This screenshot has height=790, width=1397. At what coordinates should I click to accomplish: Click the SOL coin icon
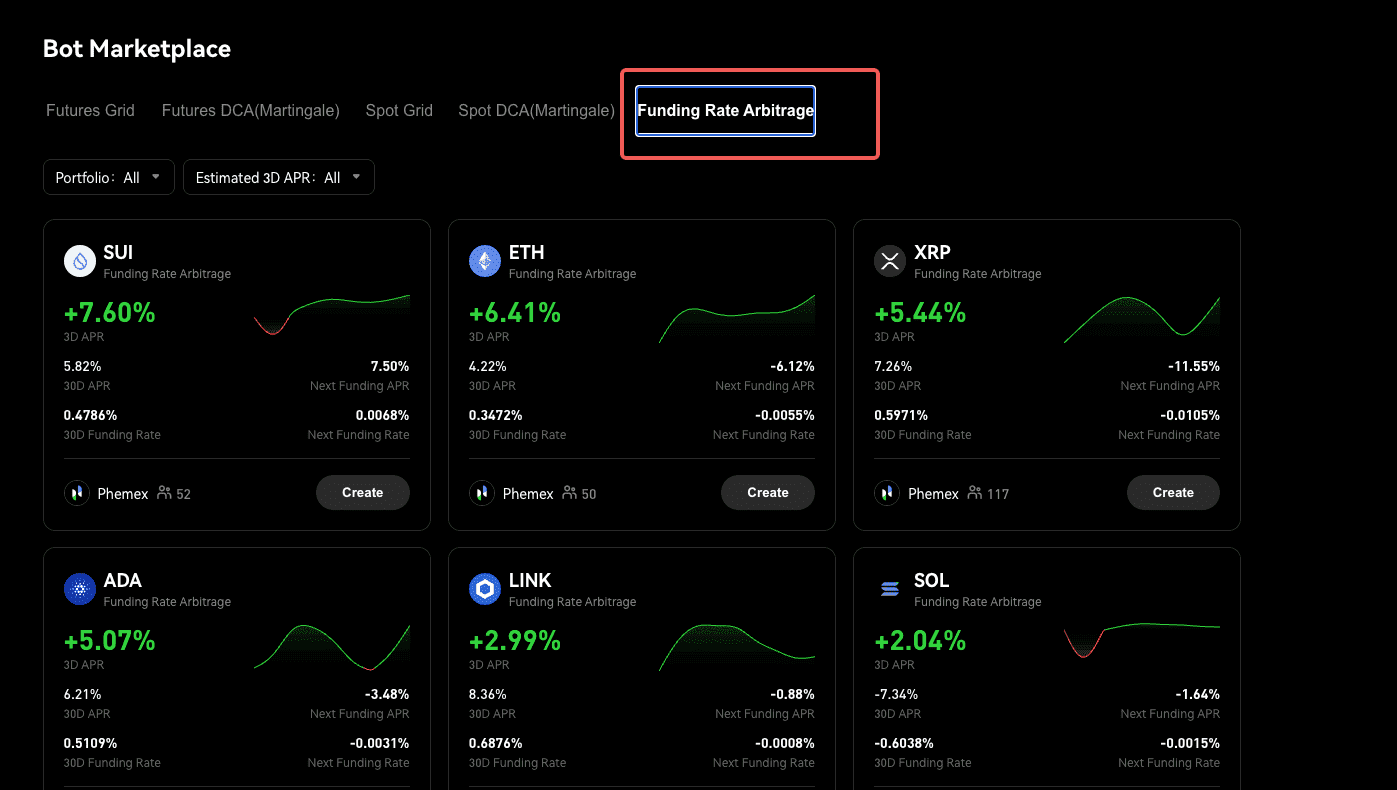(x=890, y=590)
